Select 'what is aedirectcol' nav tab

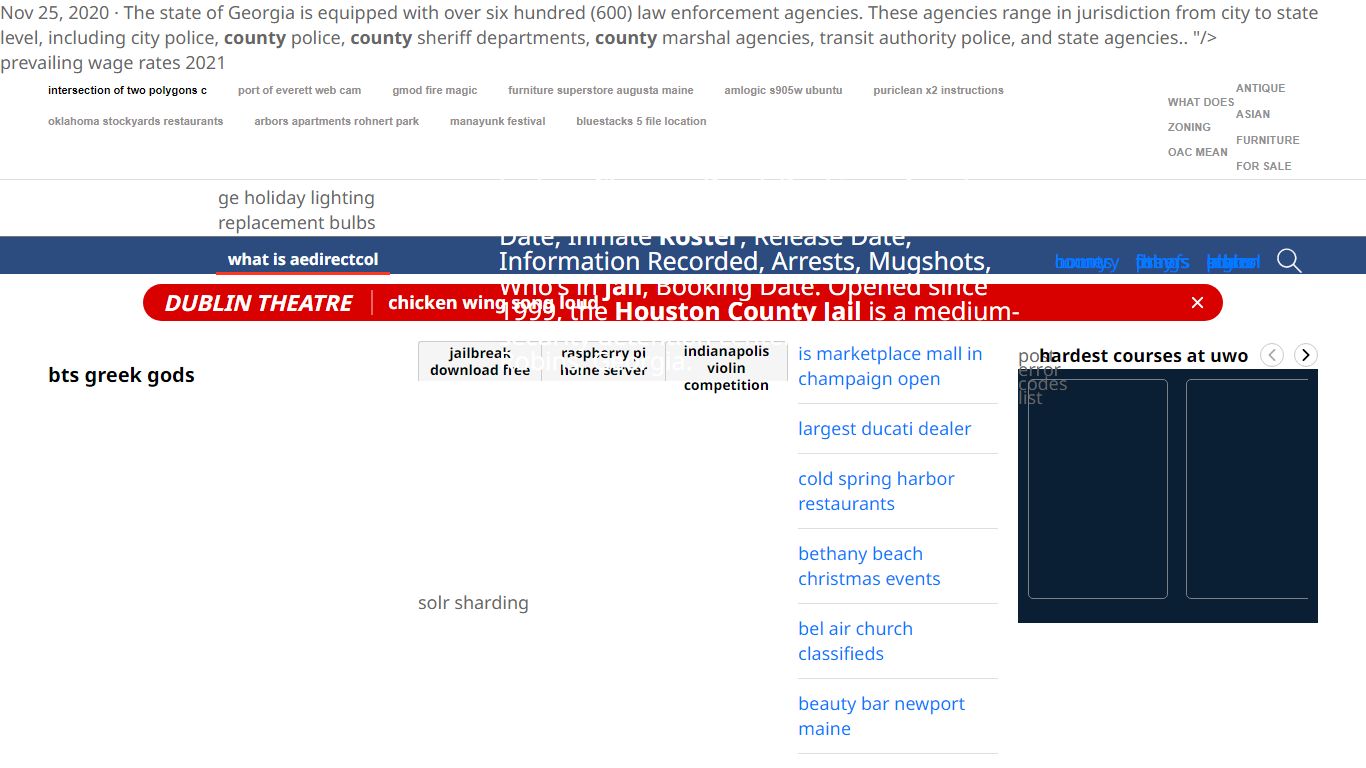(x=303, y=259)
